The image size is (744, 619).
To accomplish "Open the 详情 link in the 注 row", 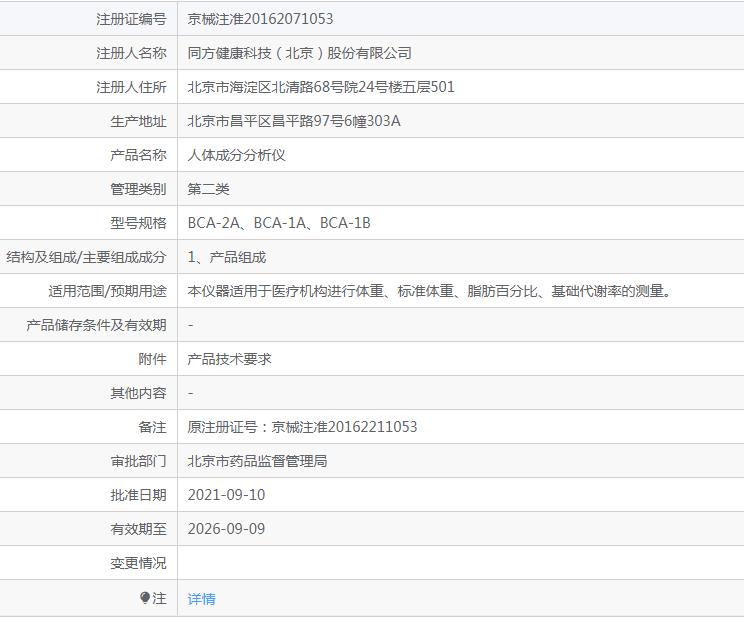I will 201,599.
